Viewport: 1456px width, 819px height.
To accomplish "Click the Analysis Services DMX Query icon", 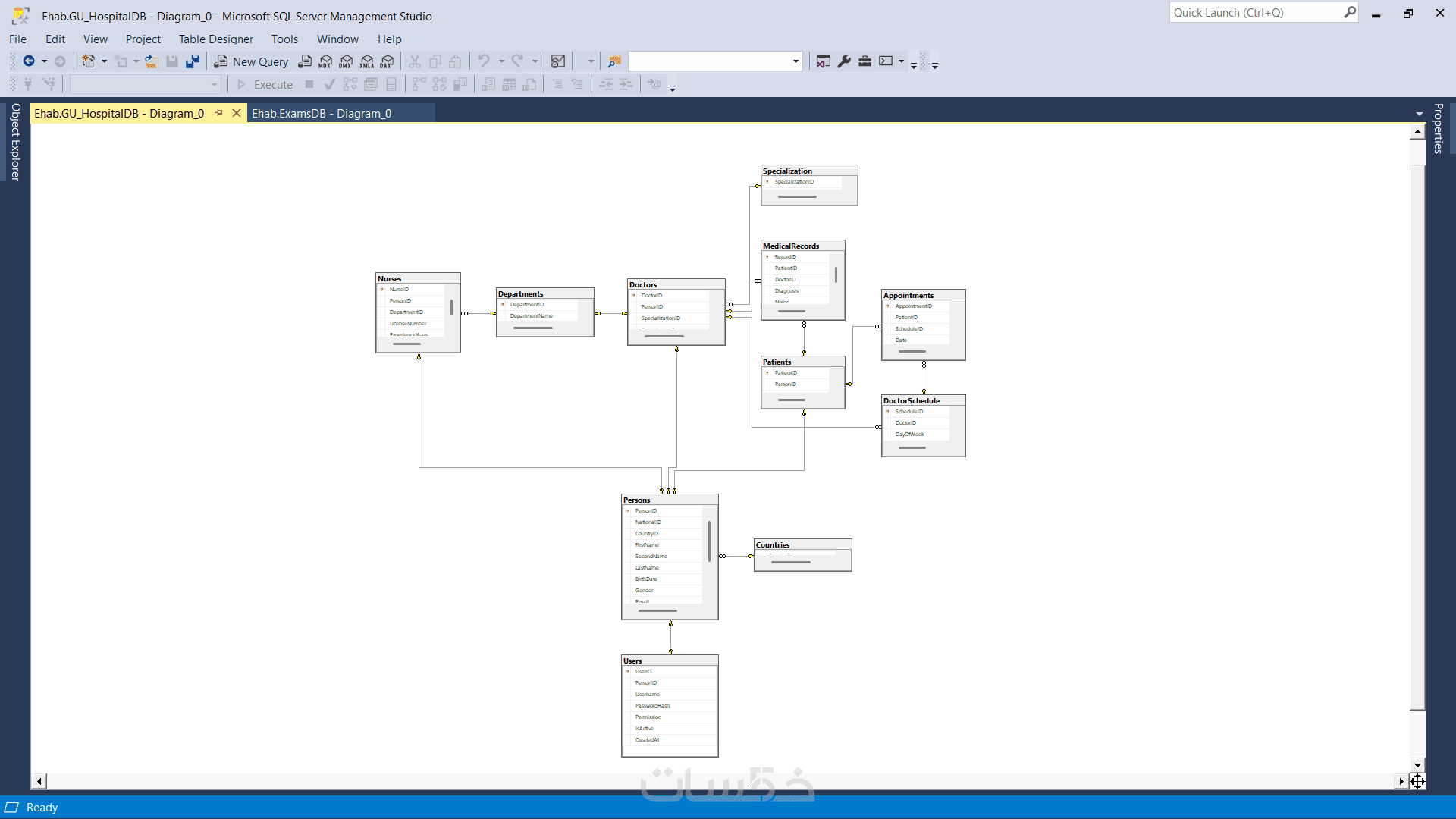I will coord(346,61).
